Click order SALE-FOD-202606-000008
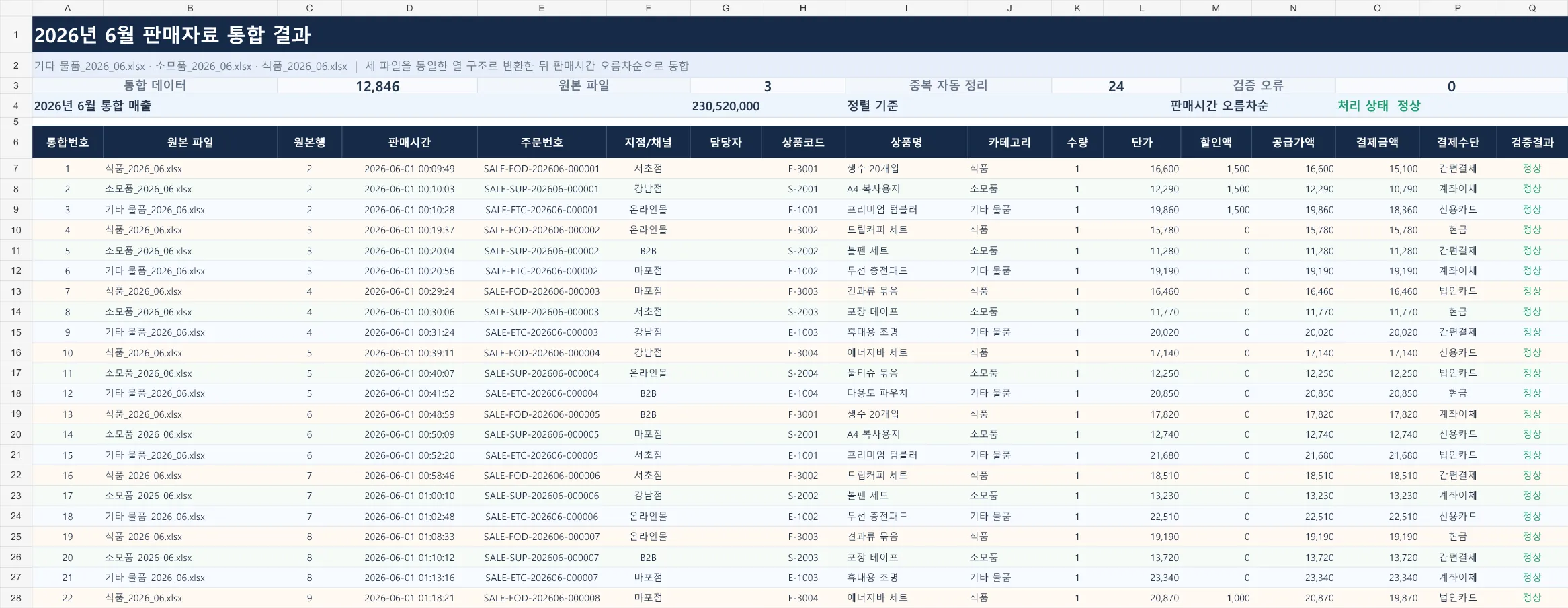The image size is (1568, 608). coord(542,598)
